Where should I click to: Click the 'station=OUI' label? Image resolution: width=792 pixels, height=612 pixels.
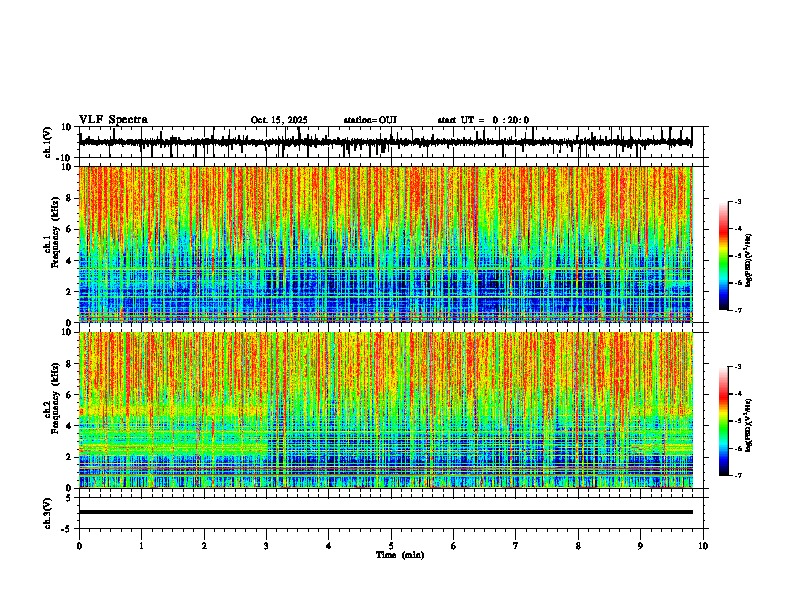[x=370, y=120]
